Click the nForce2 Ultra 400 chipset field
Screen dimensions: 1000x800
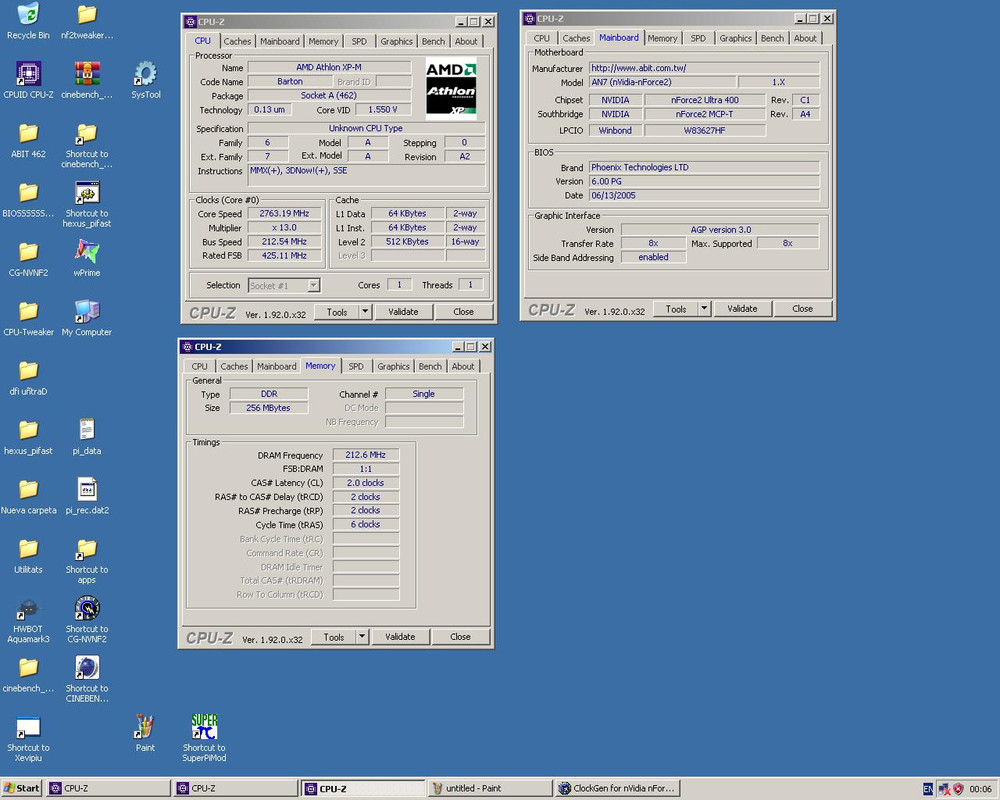click(705, 100)
